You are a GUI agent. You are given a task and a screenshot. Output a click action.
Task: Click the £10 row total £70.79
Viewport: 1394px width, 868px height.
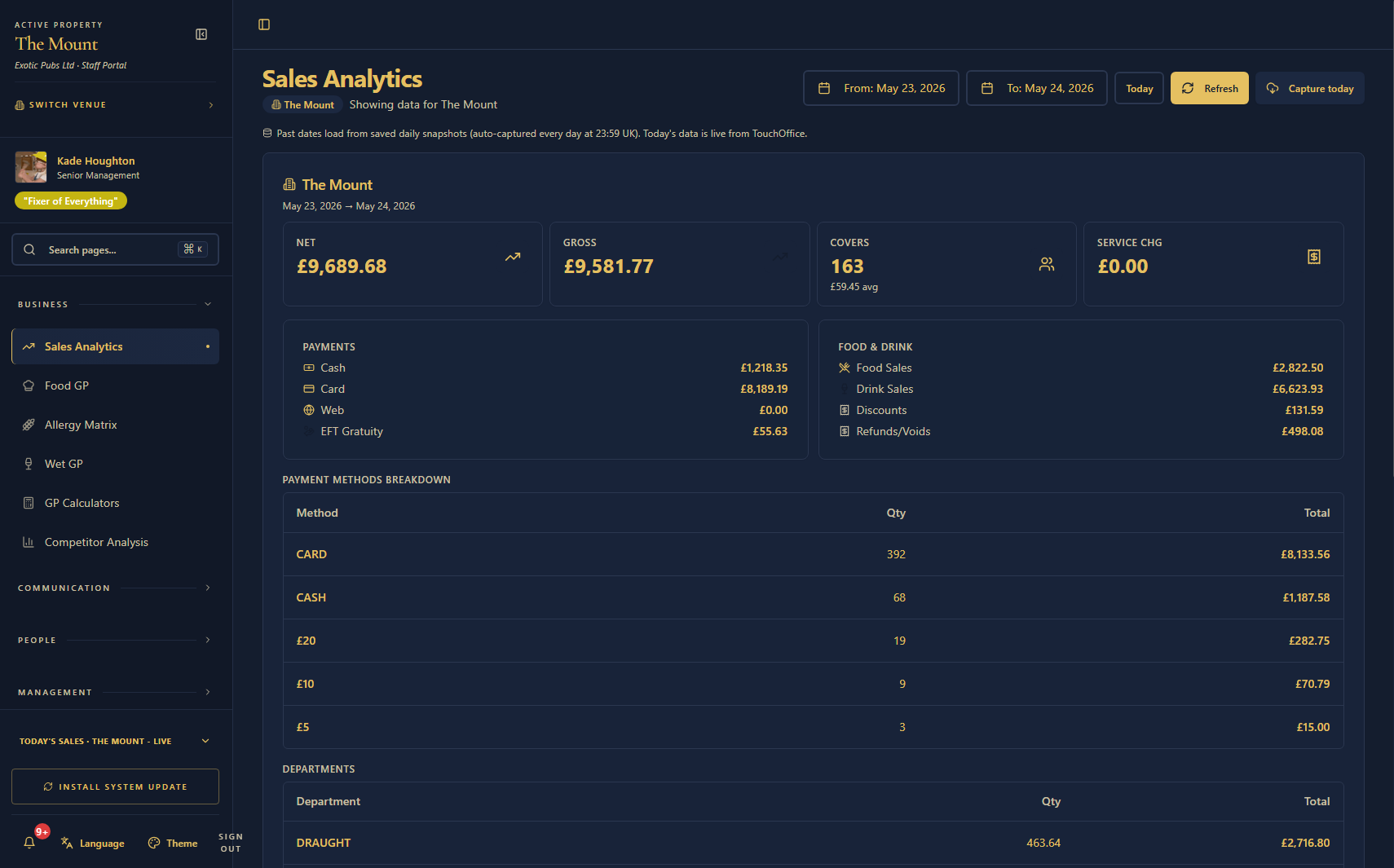(1312, 684)
